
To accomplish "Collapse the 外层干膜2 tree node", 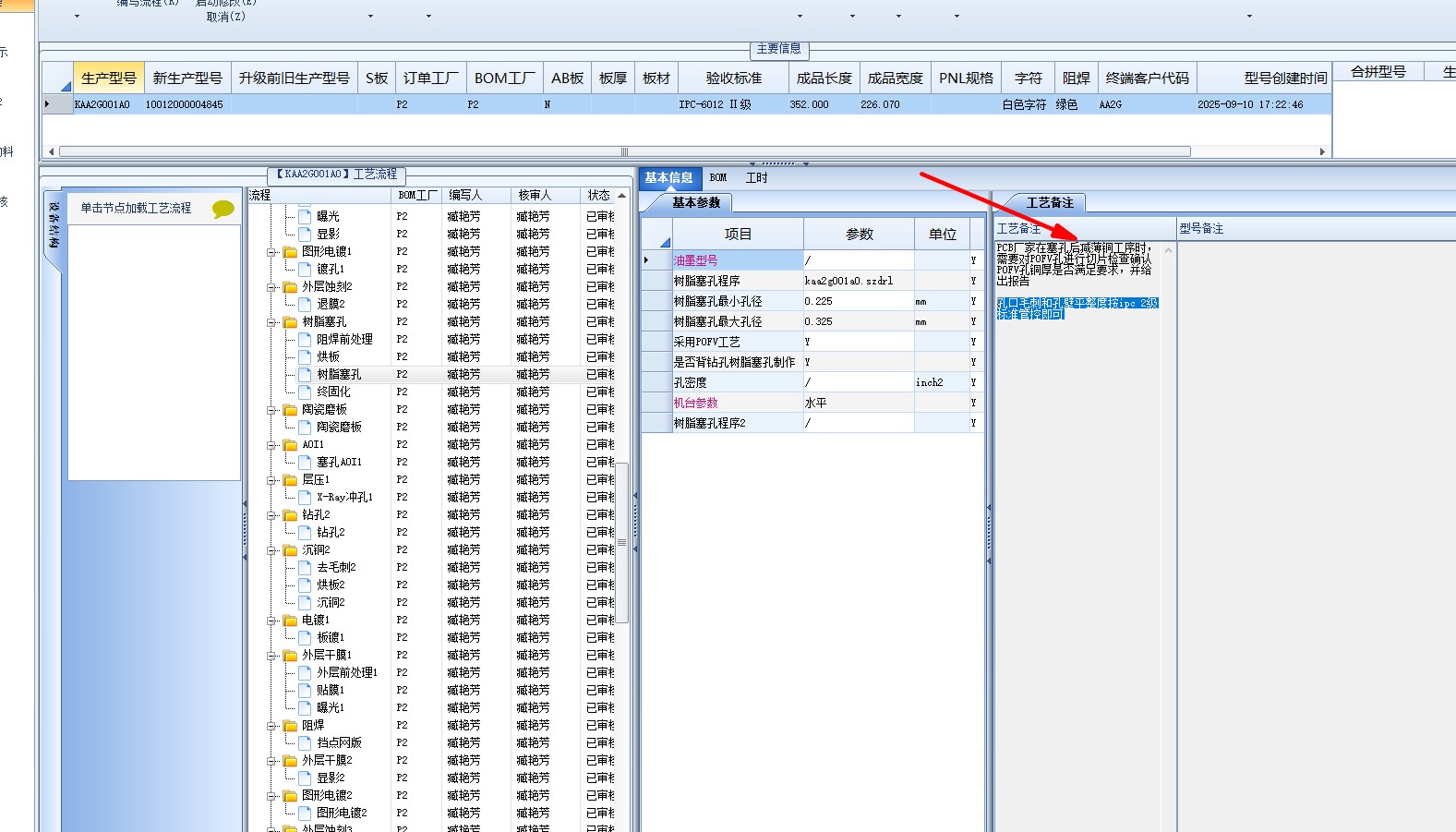I will [272, 760].
